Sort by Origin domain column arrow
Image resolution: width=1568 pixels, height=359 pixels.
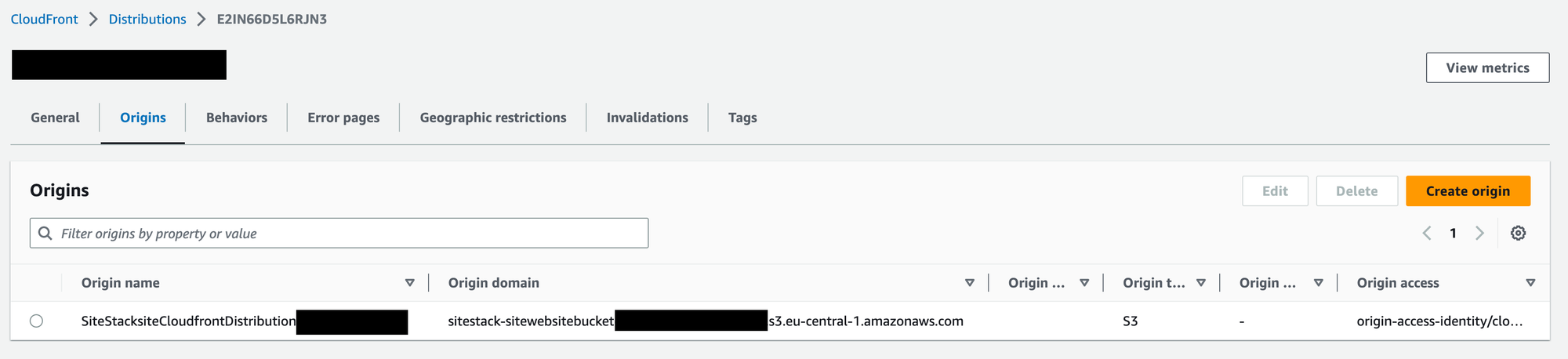970,283
